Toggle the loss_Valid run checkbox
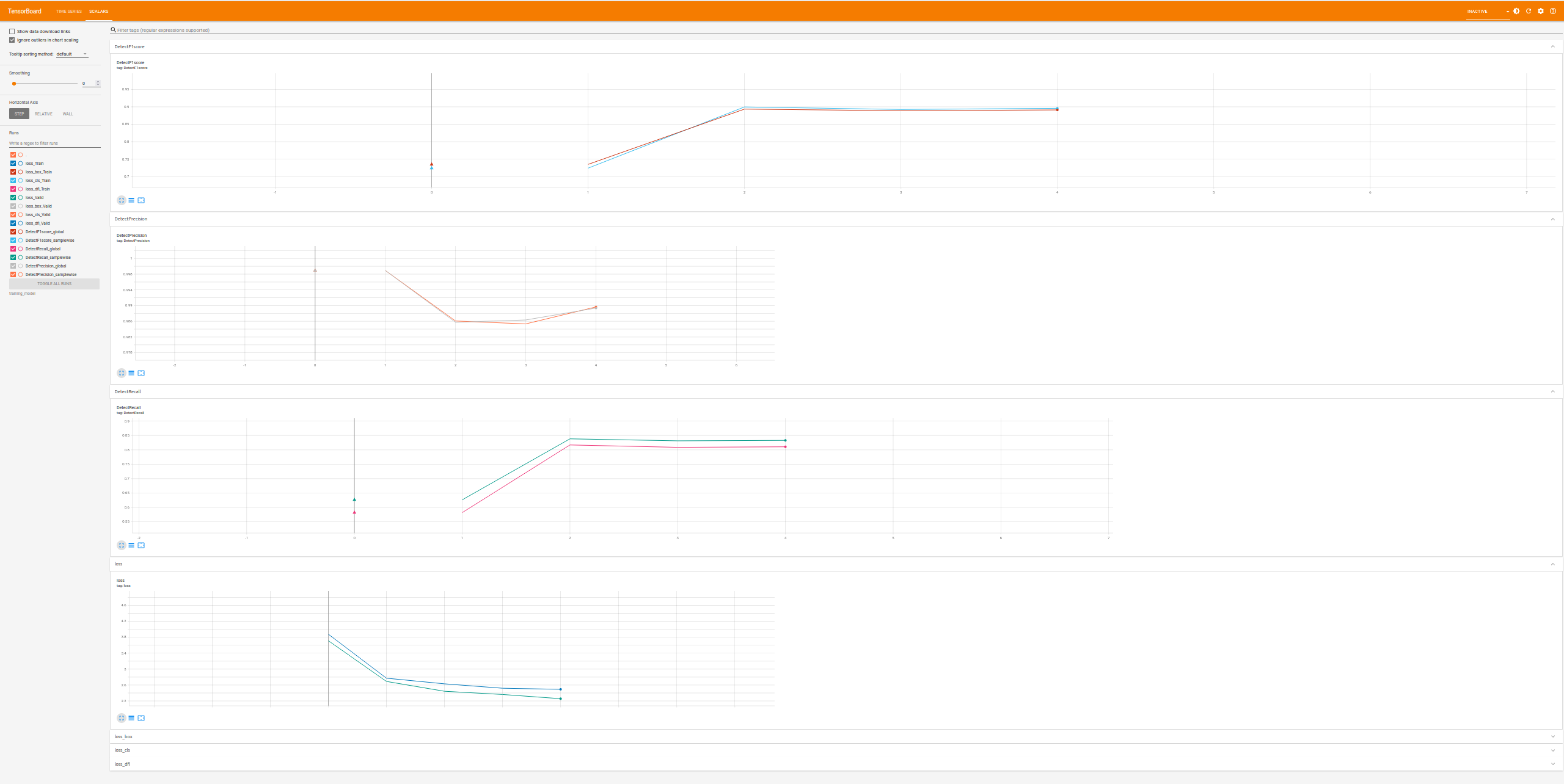The image size is (1564, 784). tap(13, 197)
